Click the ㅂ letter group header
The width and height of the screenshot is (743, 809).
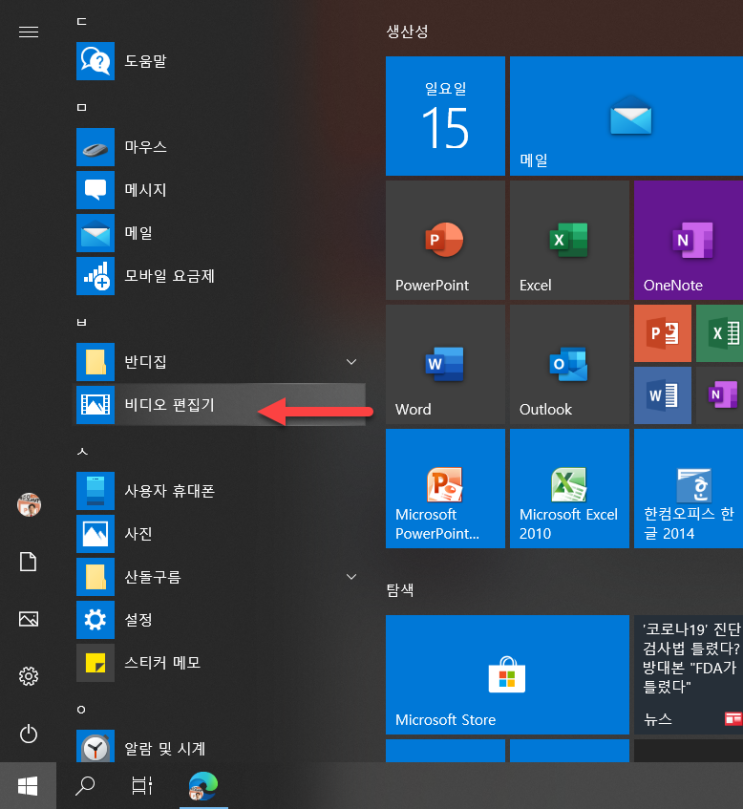[x=82, y=322]
